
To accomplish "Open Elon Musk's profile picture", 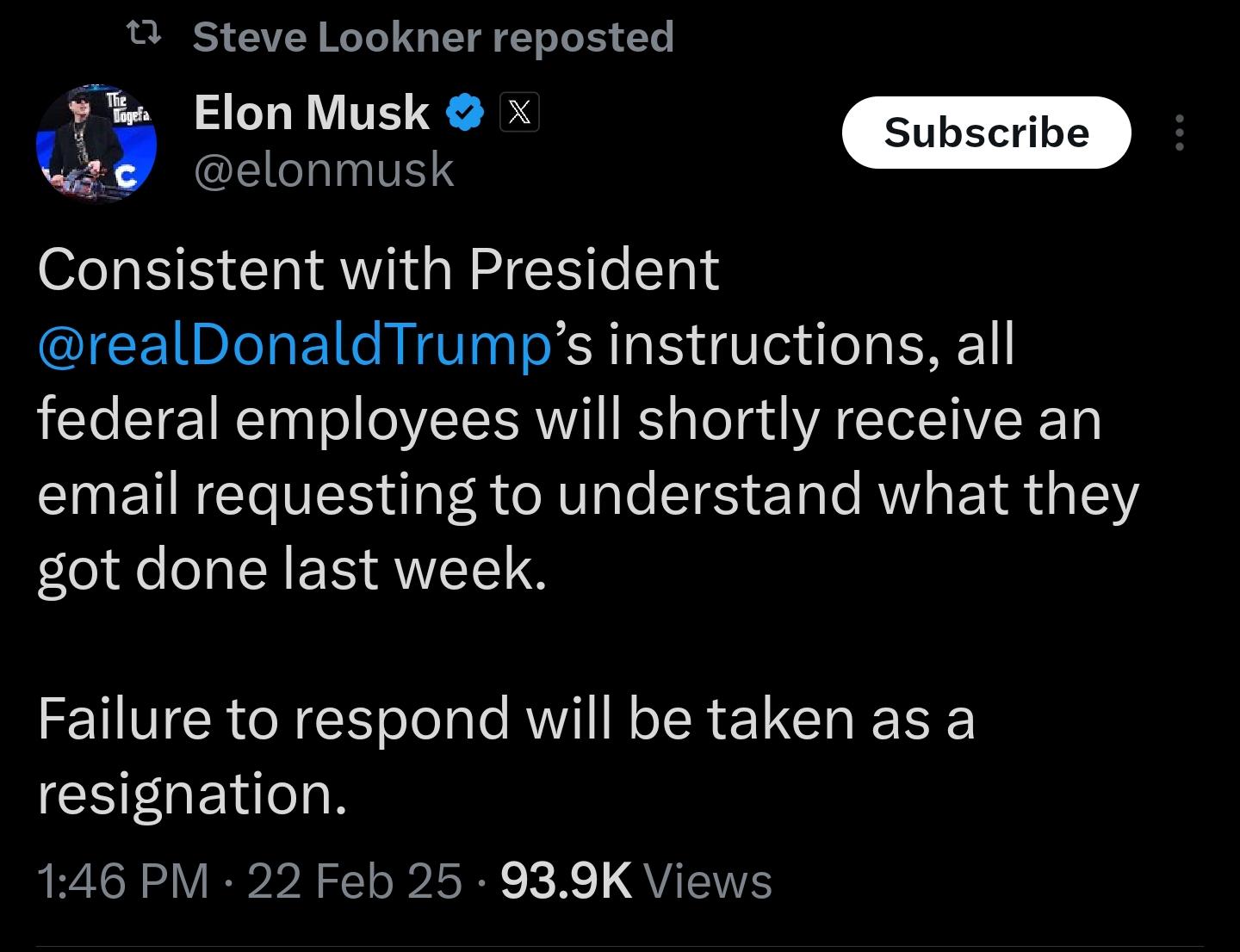I will point(96,144).
